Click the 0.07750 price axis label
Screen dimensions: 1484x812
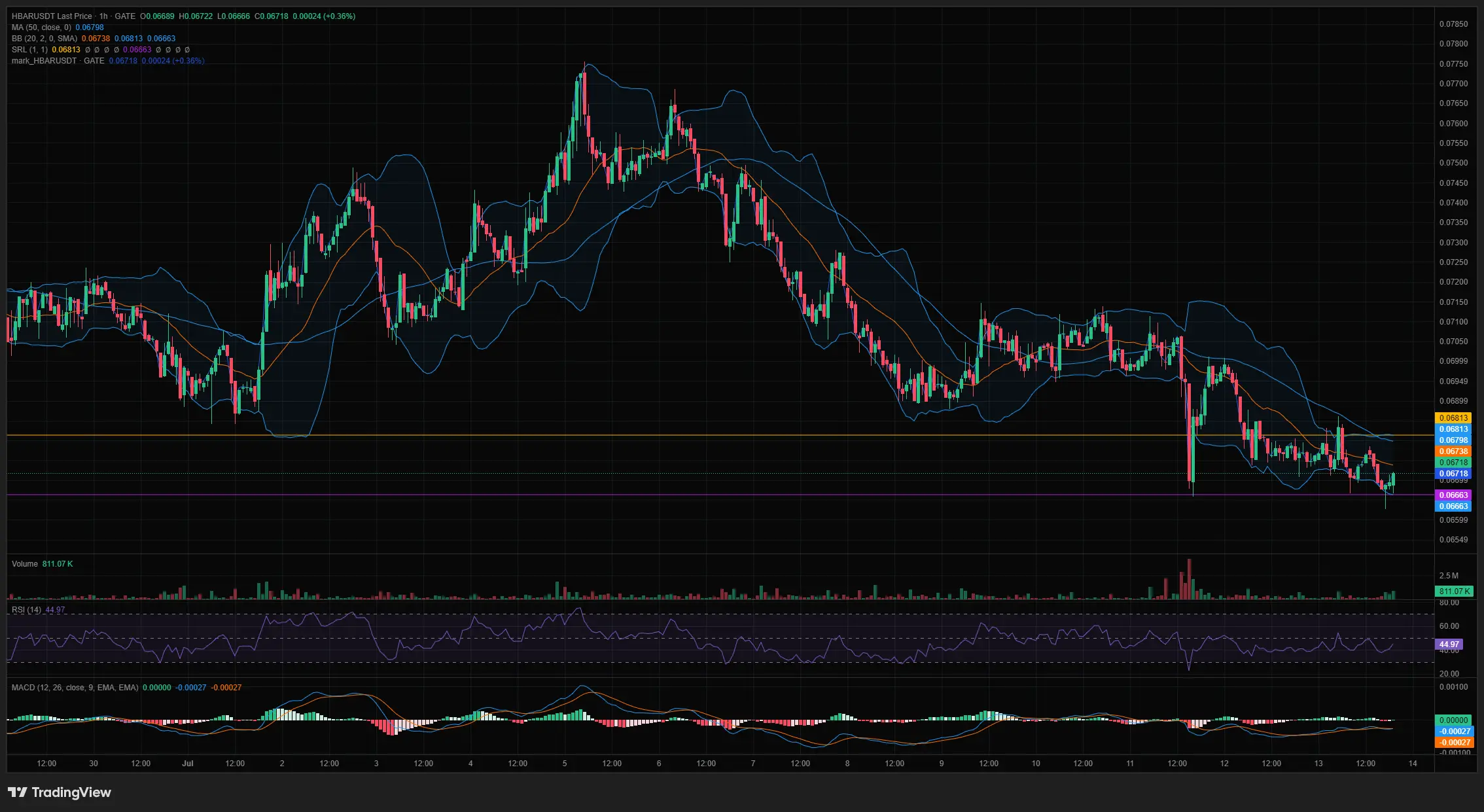1453,63
